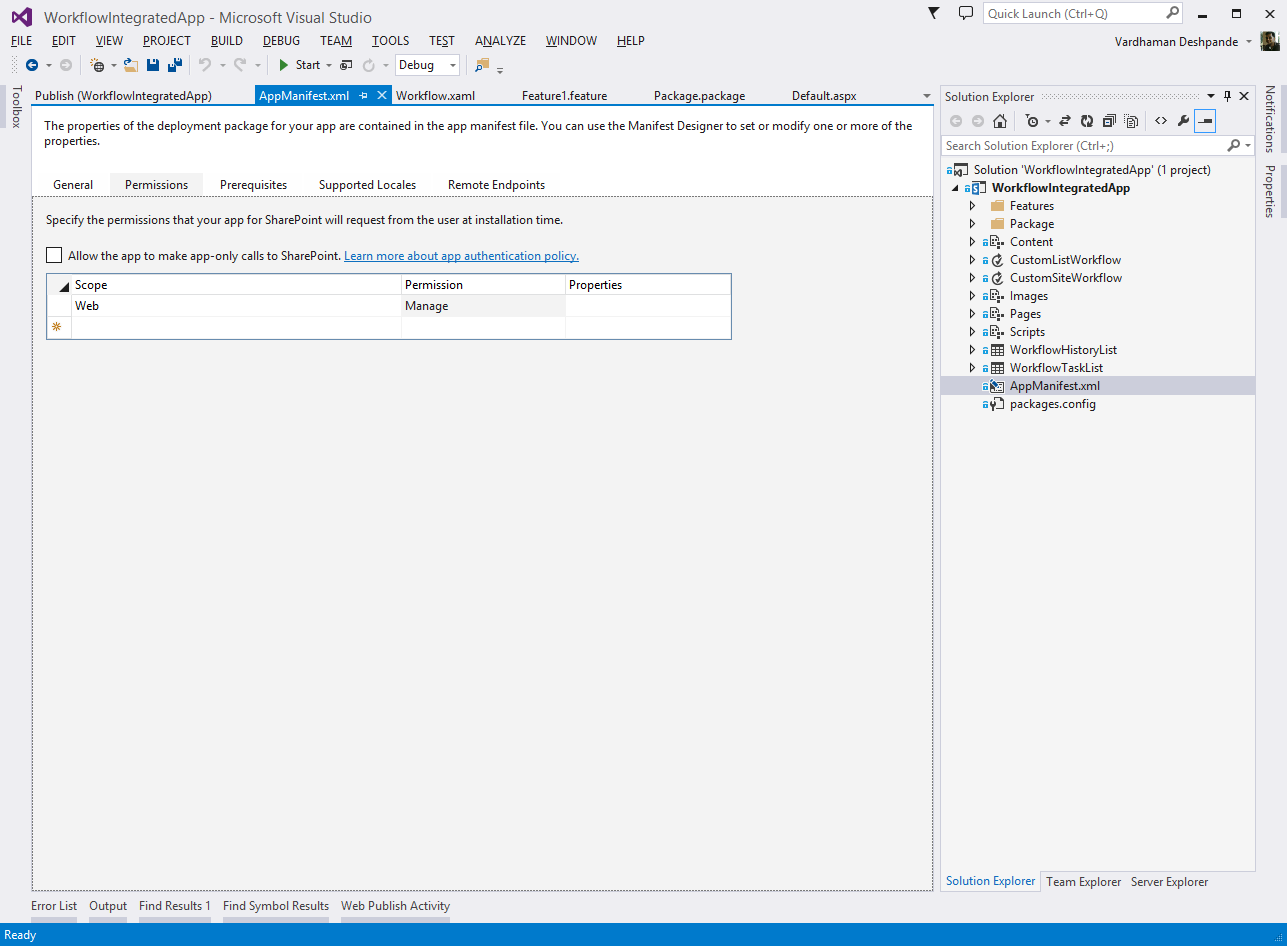Open the BUILD menu
Screen dimensions: 1287x946
tap(227, 41)
